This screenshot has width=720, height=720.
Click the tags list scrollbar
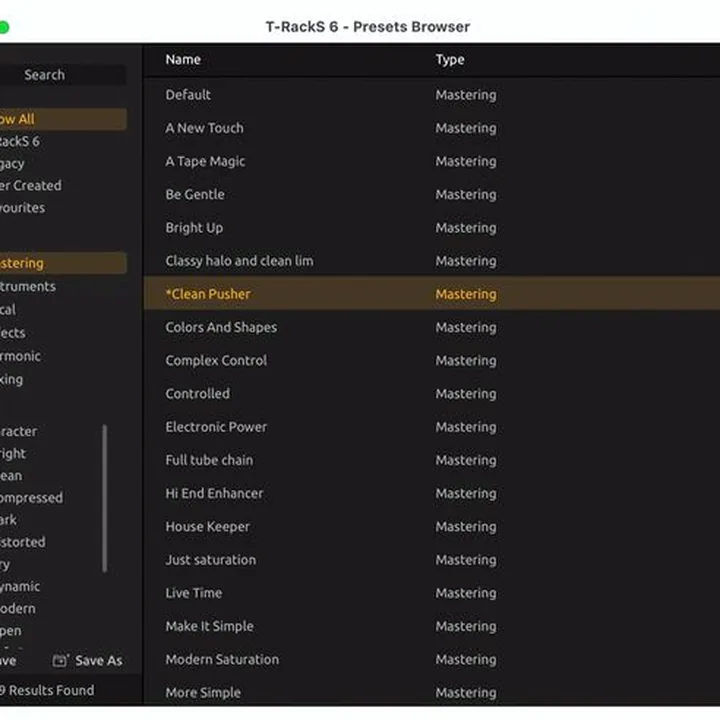pos(105,498)
